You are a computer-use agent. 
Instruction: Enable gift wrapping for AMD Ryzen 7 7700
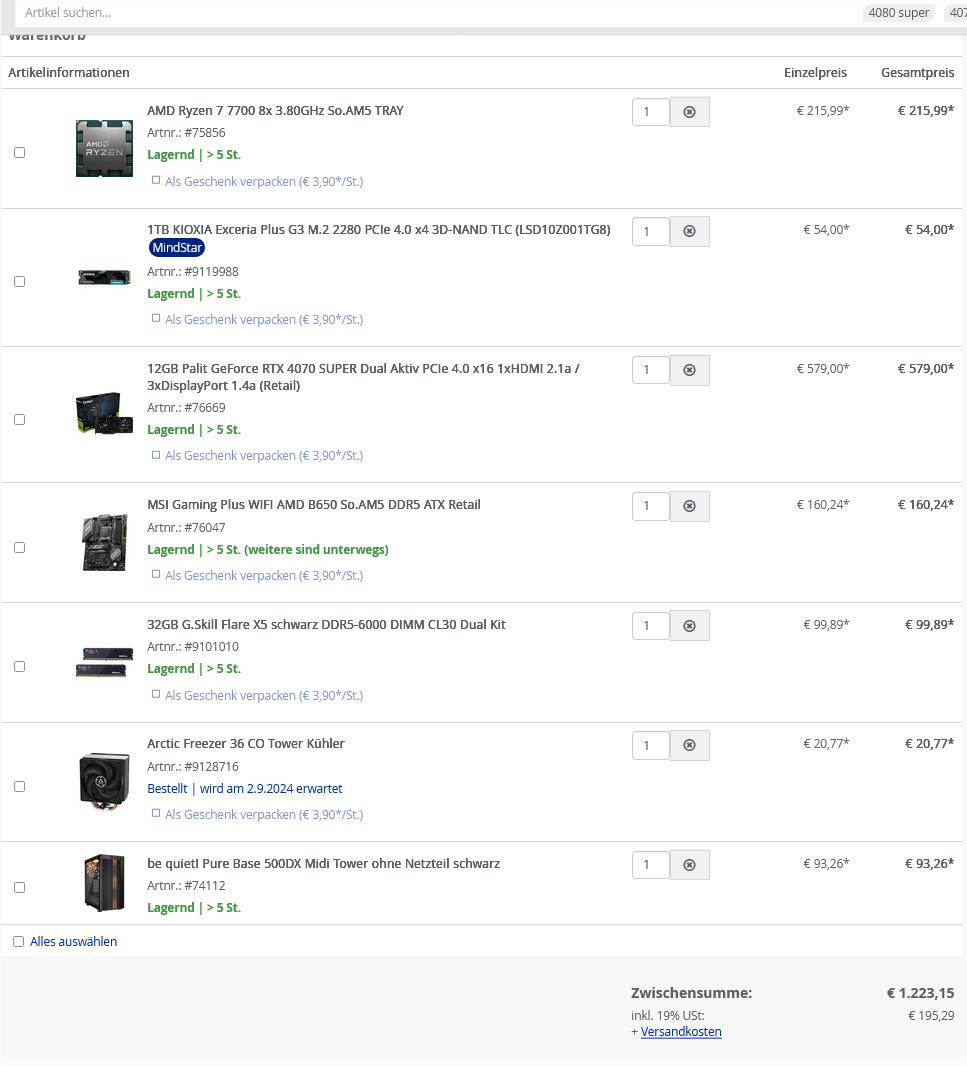pos(156,180)
